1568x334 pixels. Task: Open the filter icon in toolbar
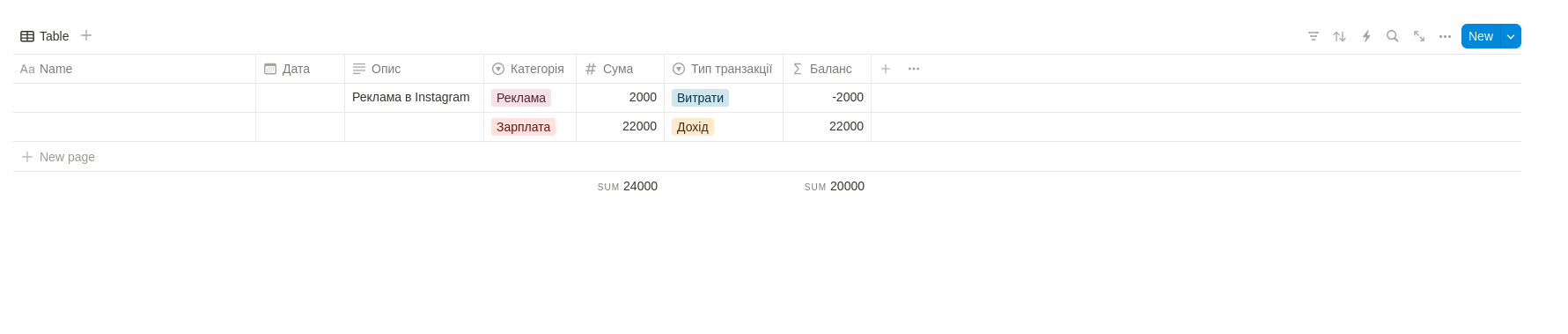1314,36
